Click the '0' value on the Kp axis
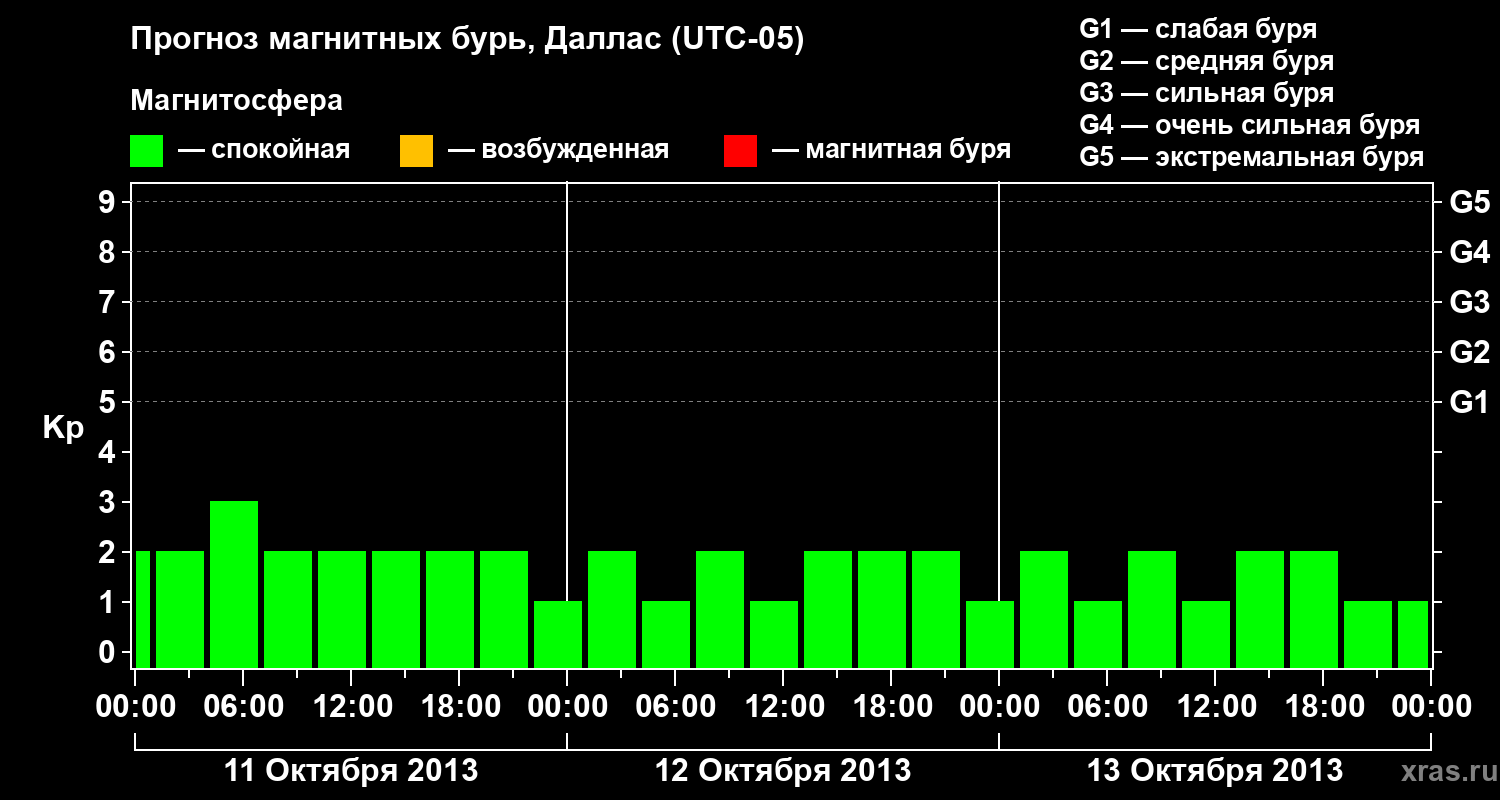Screen dimensions: 1500x800 109,652
